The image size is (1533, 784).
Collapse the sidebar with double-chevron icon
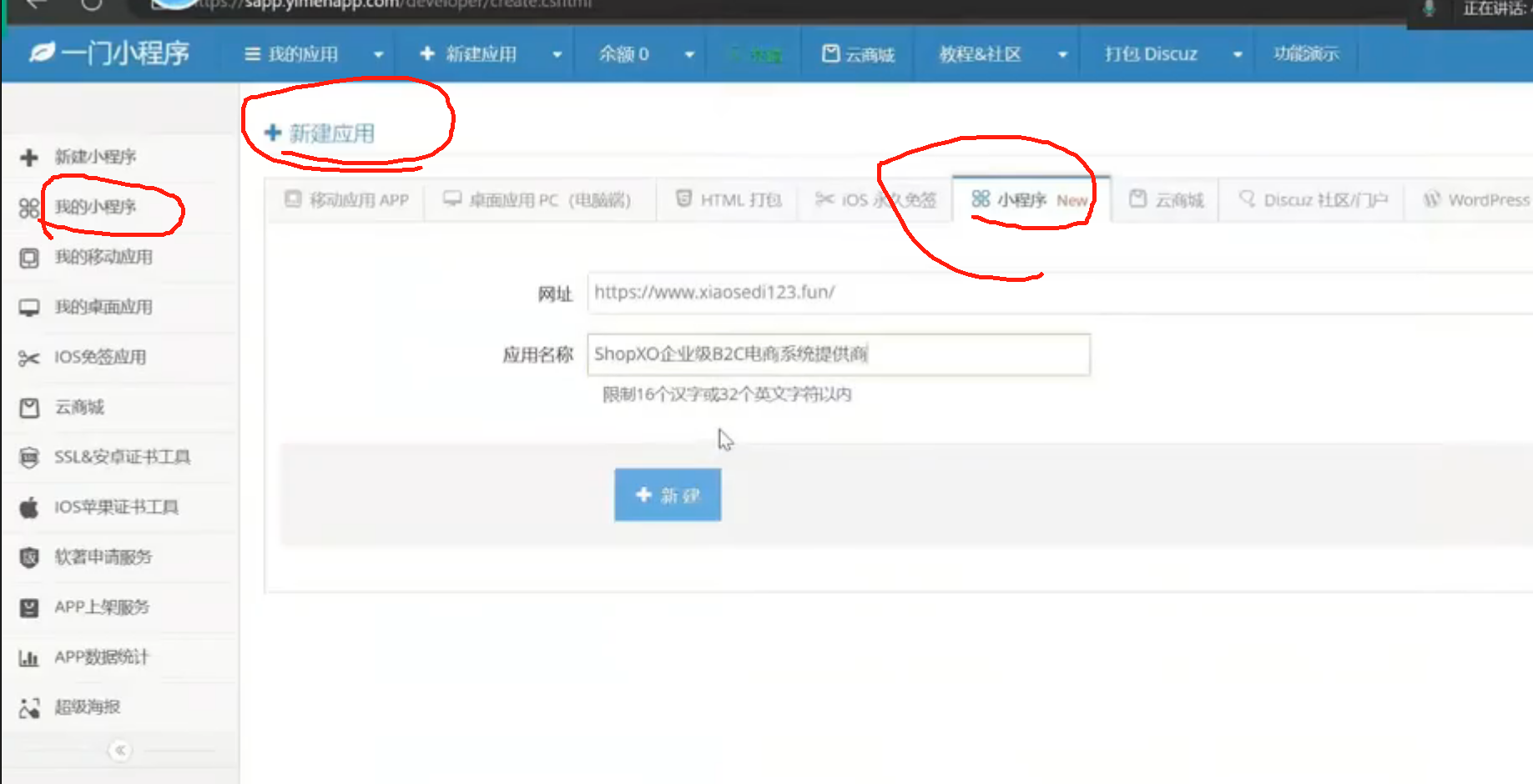tap(120, 750)
